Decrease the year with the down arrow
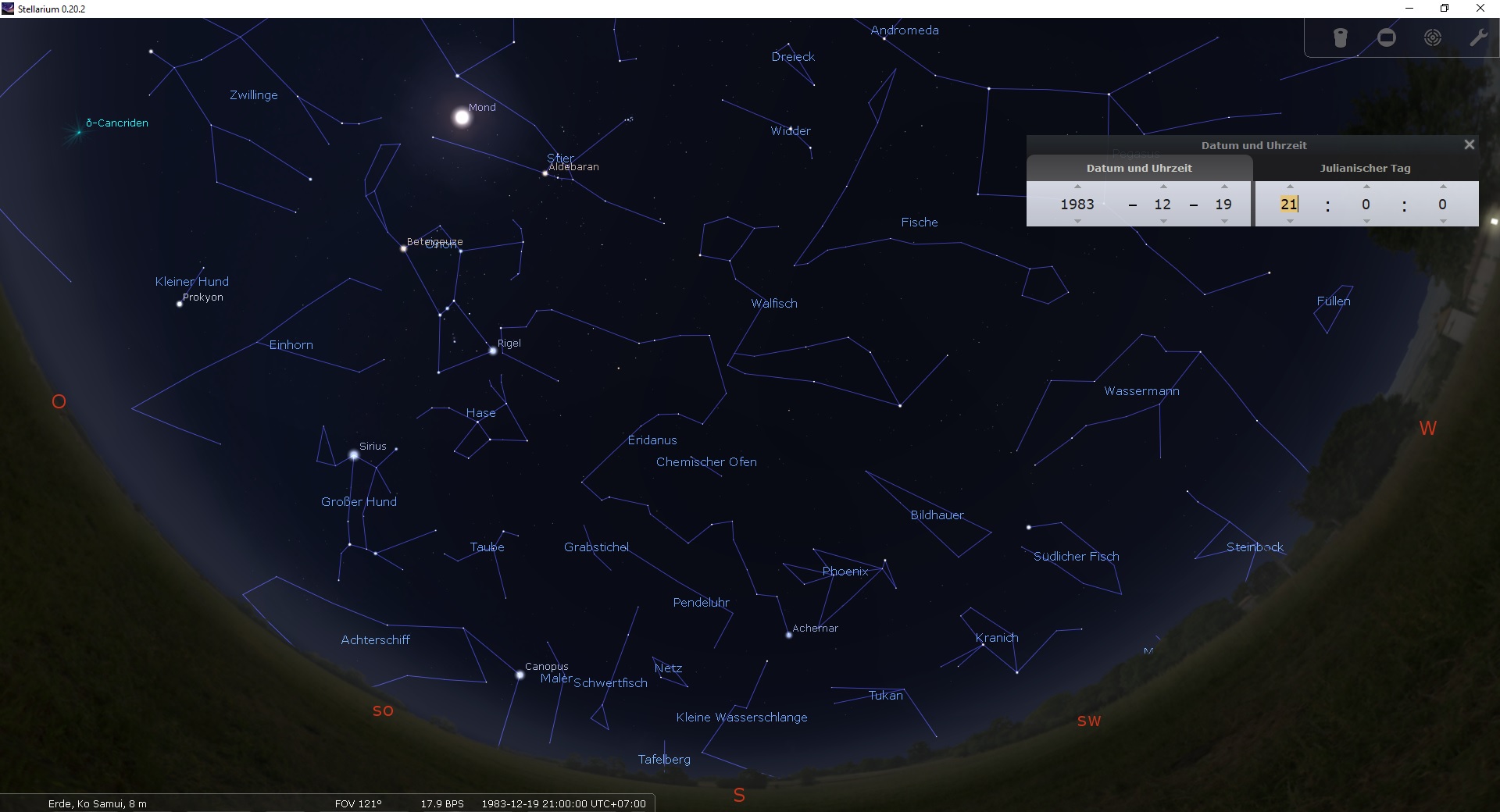Image resolution: width=1500 pixels, height=812 pixels. 1077,222
